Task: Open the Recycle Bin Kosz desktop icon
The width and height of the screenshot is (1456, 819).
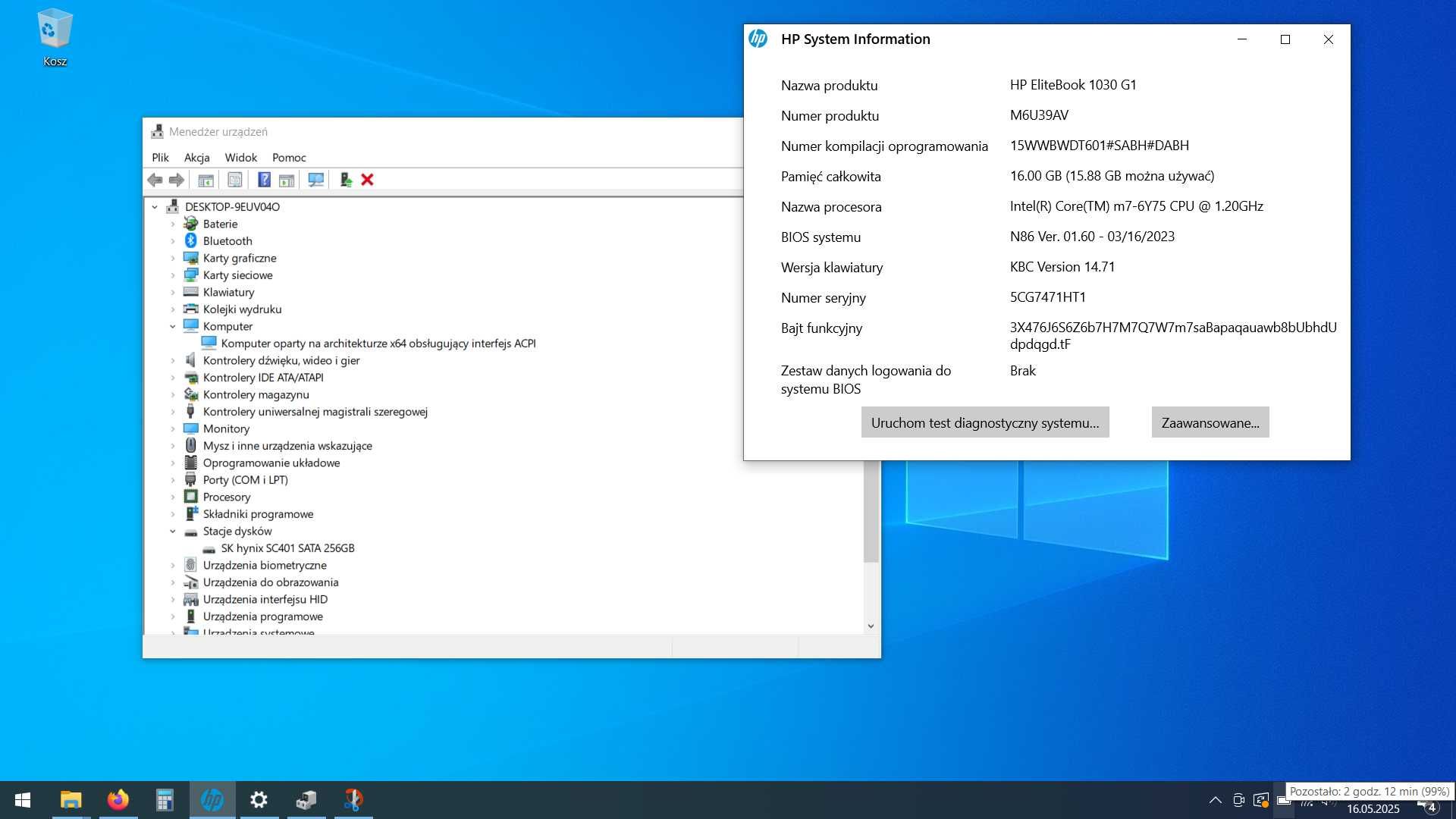Action: [55, 37]
